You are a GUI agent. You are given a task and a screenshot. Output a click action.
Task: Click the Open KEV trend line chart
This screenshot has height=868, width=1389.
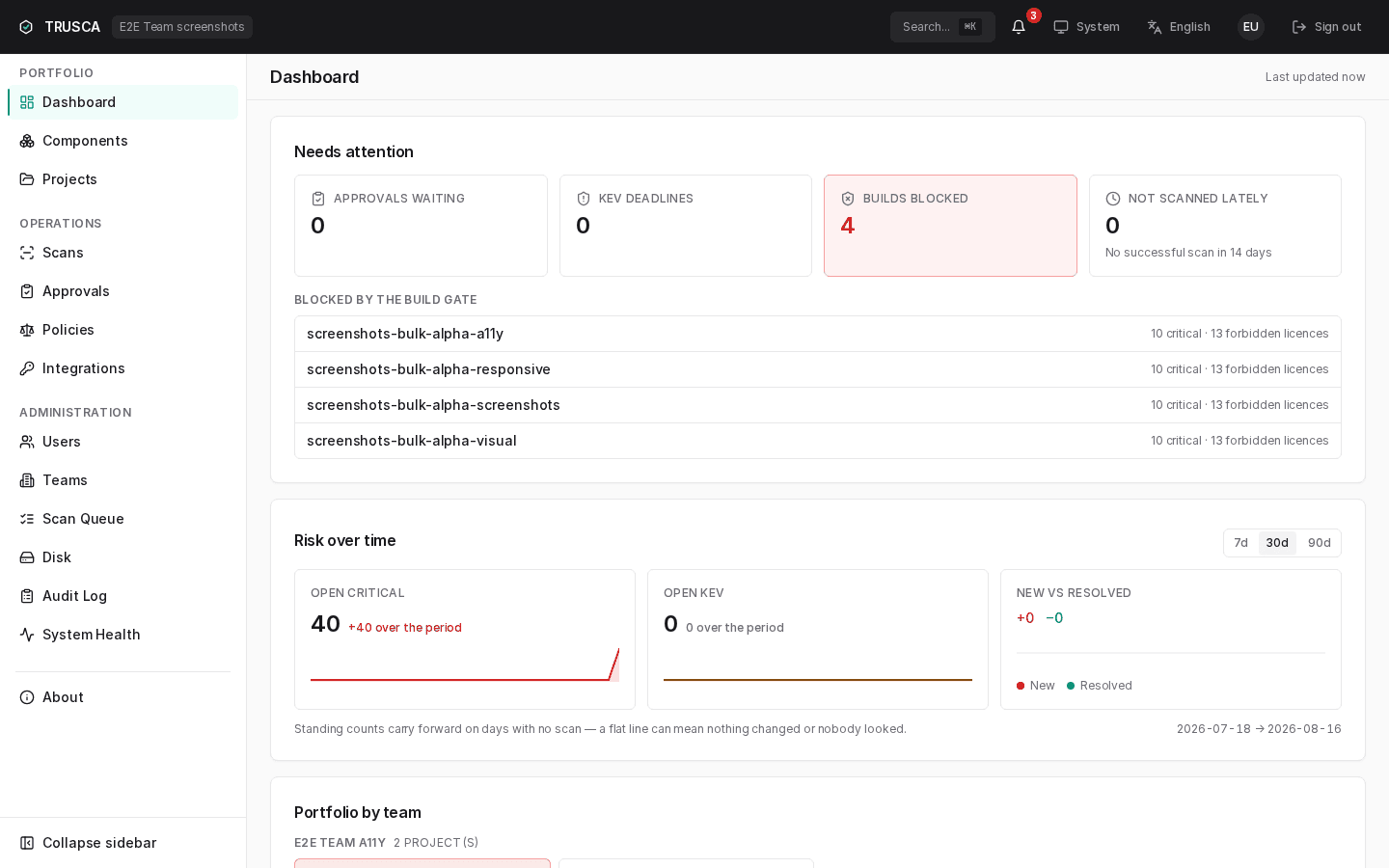pos(818,665)
